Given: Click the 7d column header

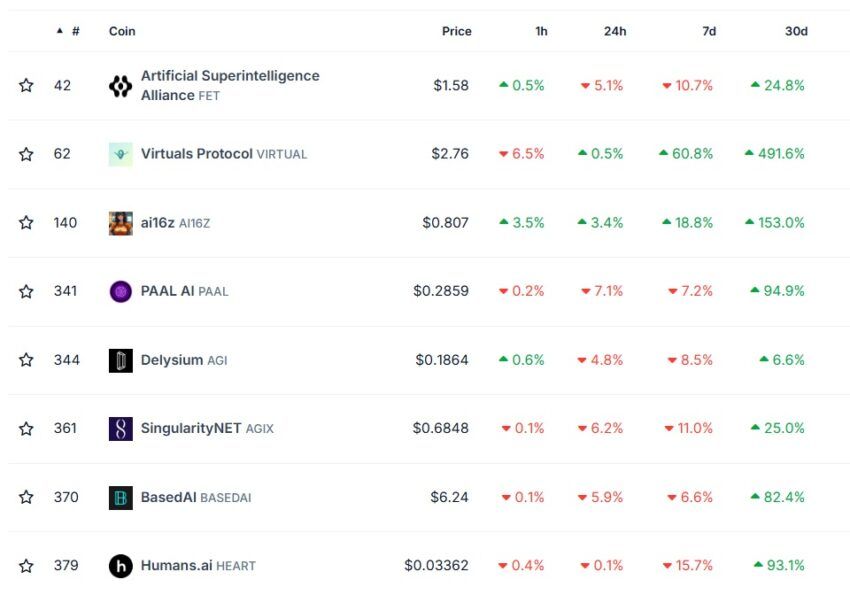Looking at the screenshot, I should (709, 31).
